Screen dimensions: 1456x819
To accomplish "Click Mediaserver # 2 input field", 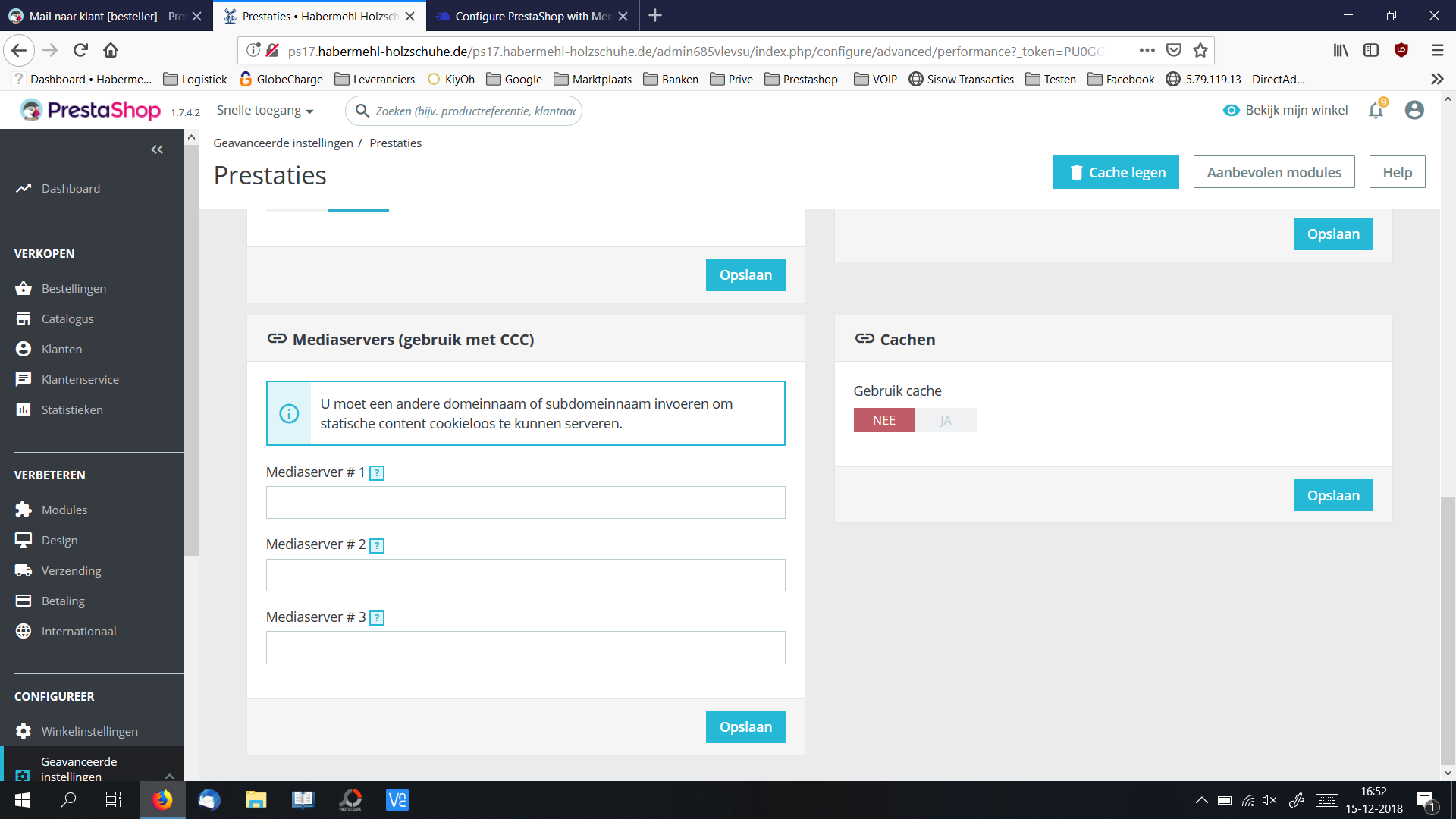I will point(526,575).
